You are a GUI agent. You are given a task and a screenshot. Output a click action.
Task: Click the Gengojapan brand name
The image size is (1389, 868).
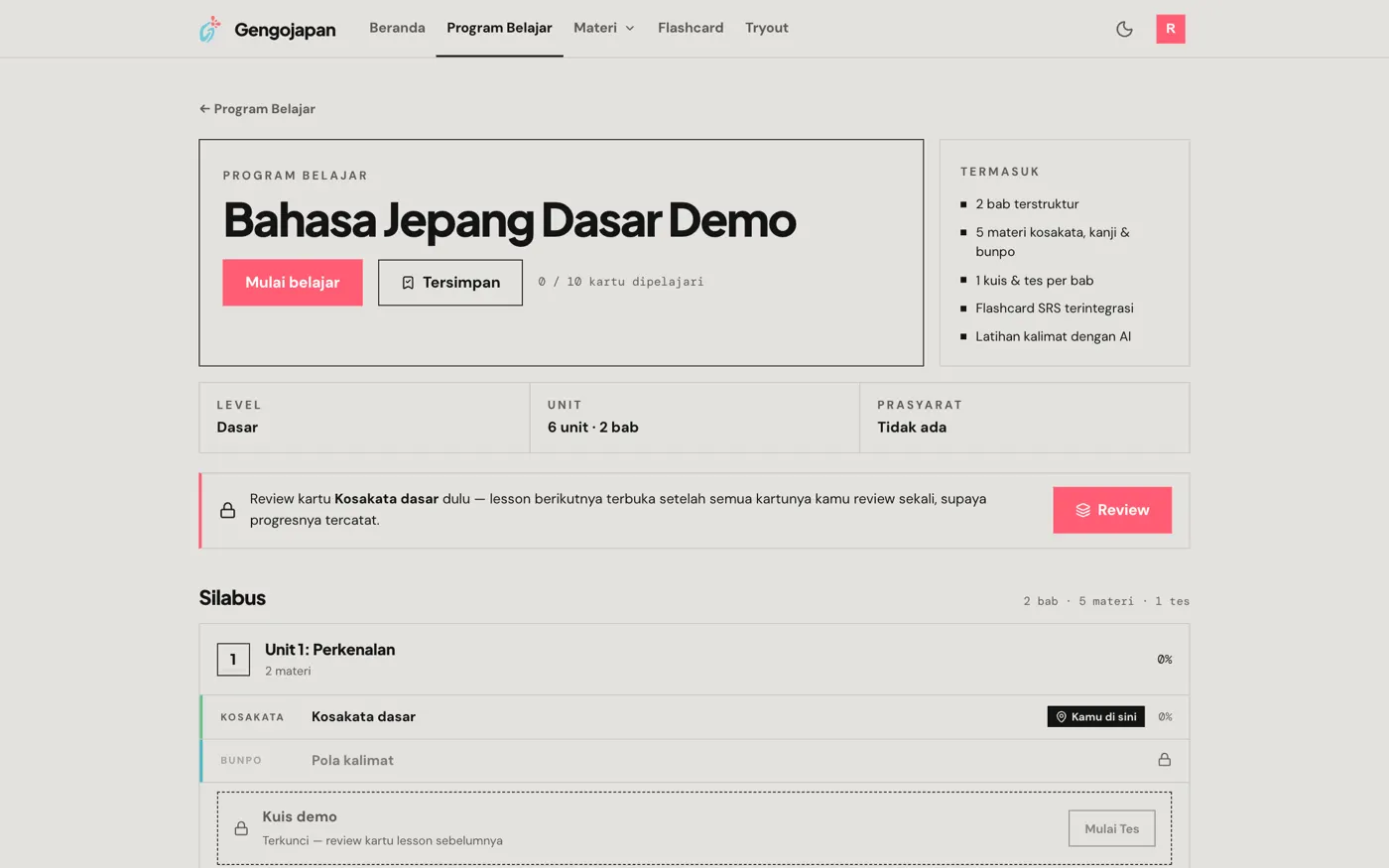285,30
